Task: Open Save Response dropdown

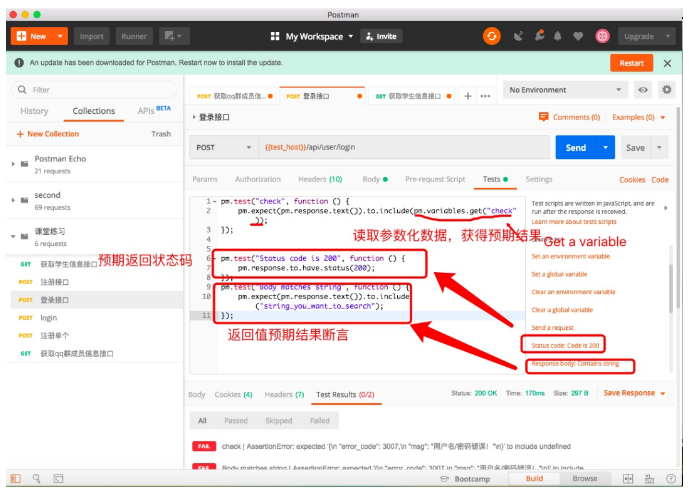Action: tap(634, 393)
